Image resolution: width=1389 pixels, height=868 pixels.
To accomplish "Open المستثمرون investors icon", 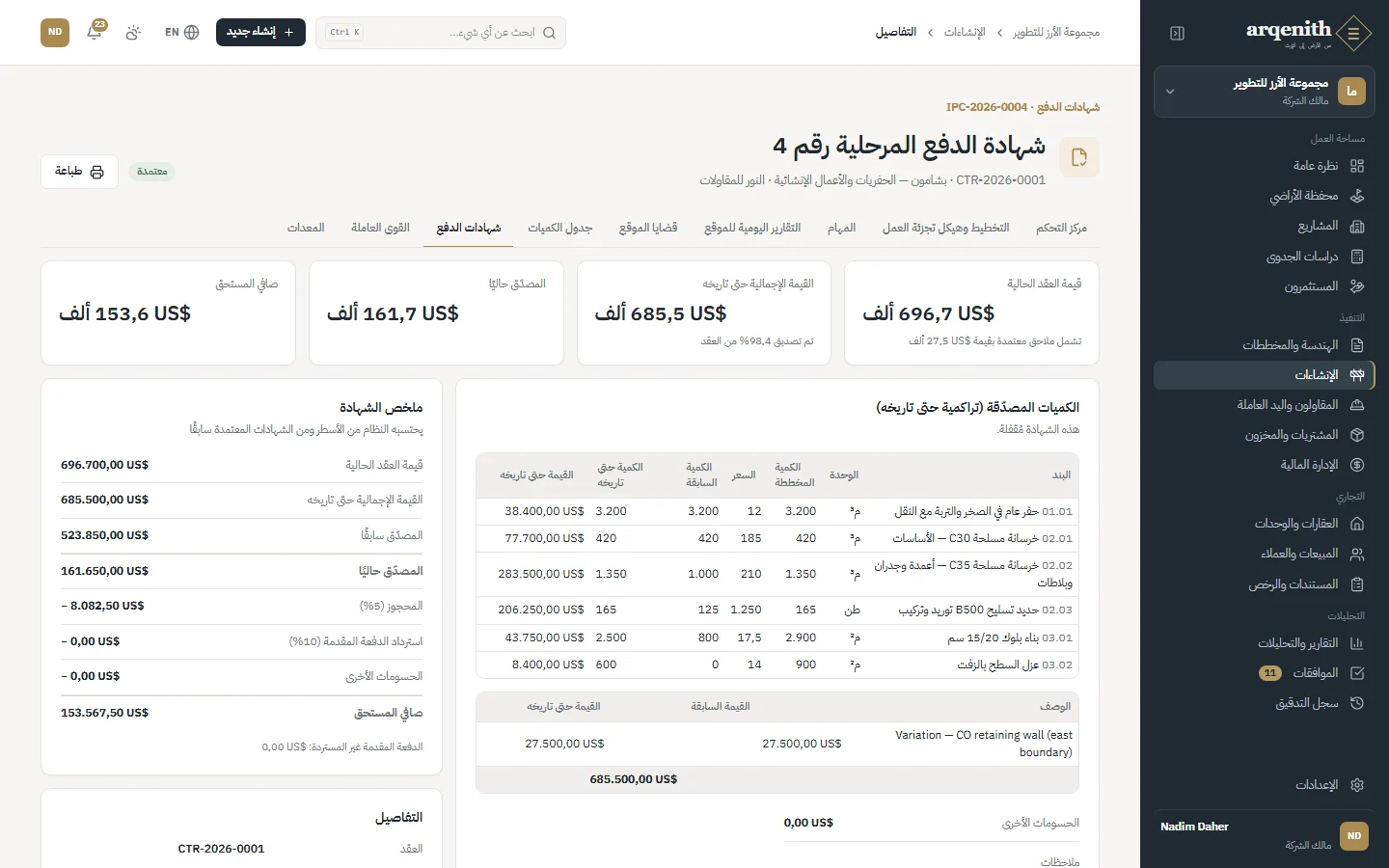I will tap(1357, 286).
